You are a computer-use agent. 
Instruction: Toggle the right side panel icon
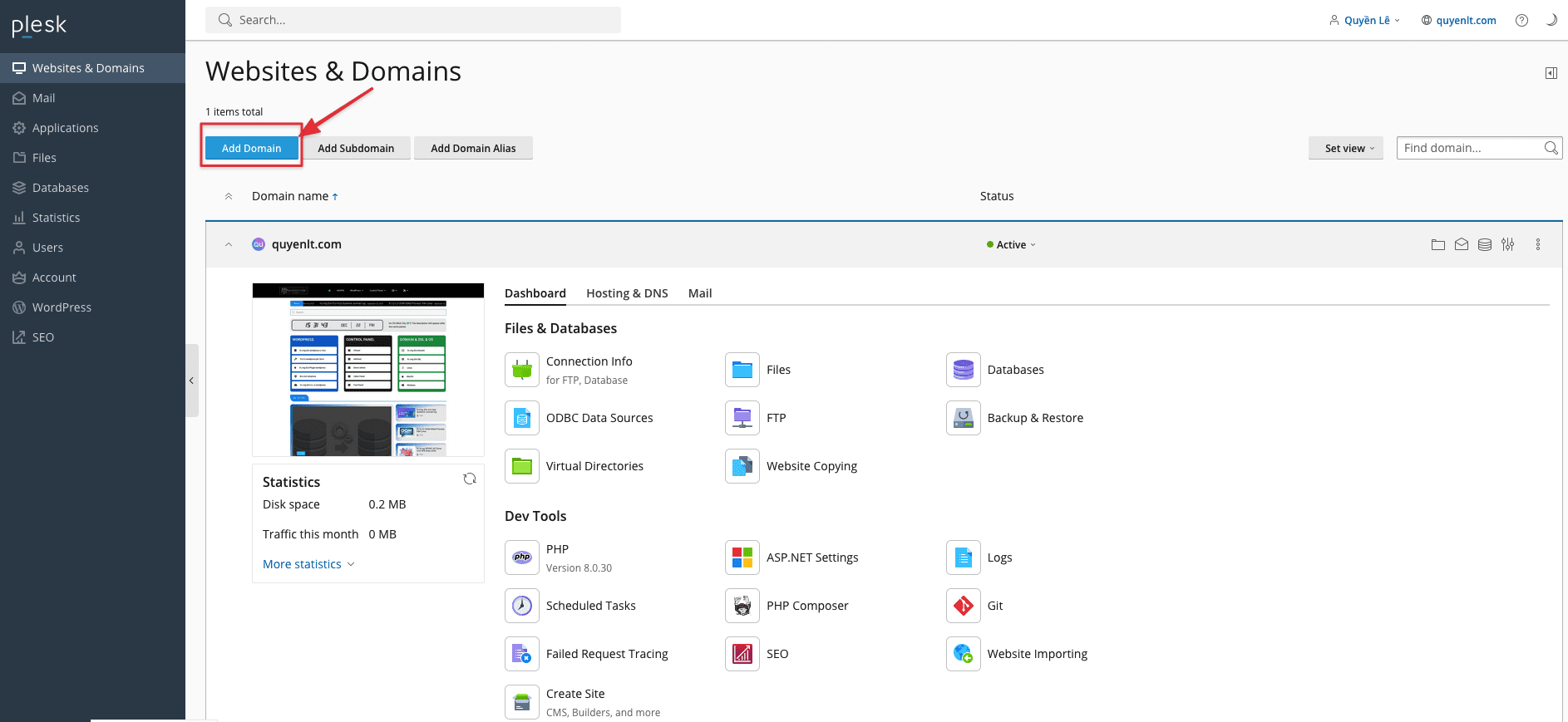point(1551,73)
